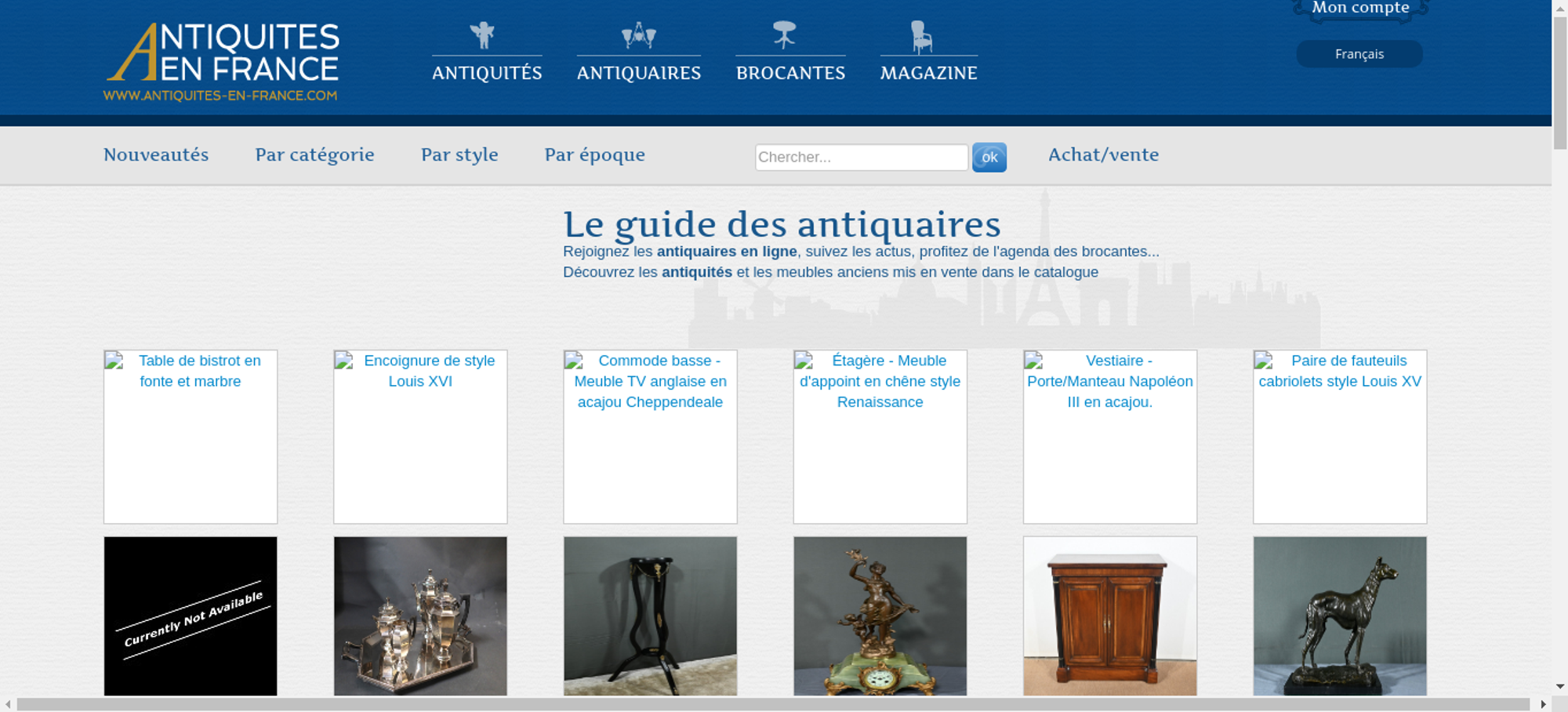Screen dimensions: 1568x712
Task: Click the horizontal scrollbar right arrow
Action: point(1543,704)
